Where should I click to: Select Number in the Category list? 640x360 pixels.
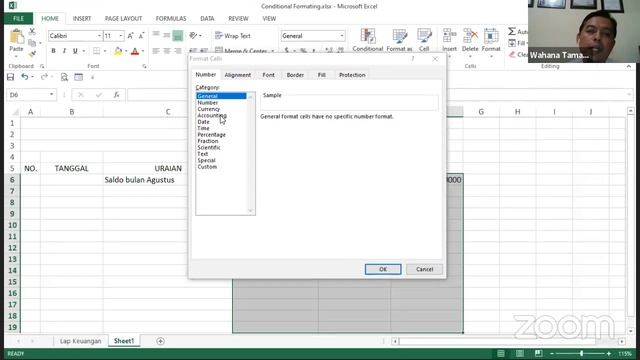click(208, 103)
